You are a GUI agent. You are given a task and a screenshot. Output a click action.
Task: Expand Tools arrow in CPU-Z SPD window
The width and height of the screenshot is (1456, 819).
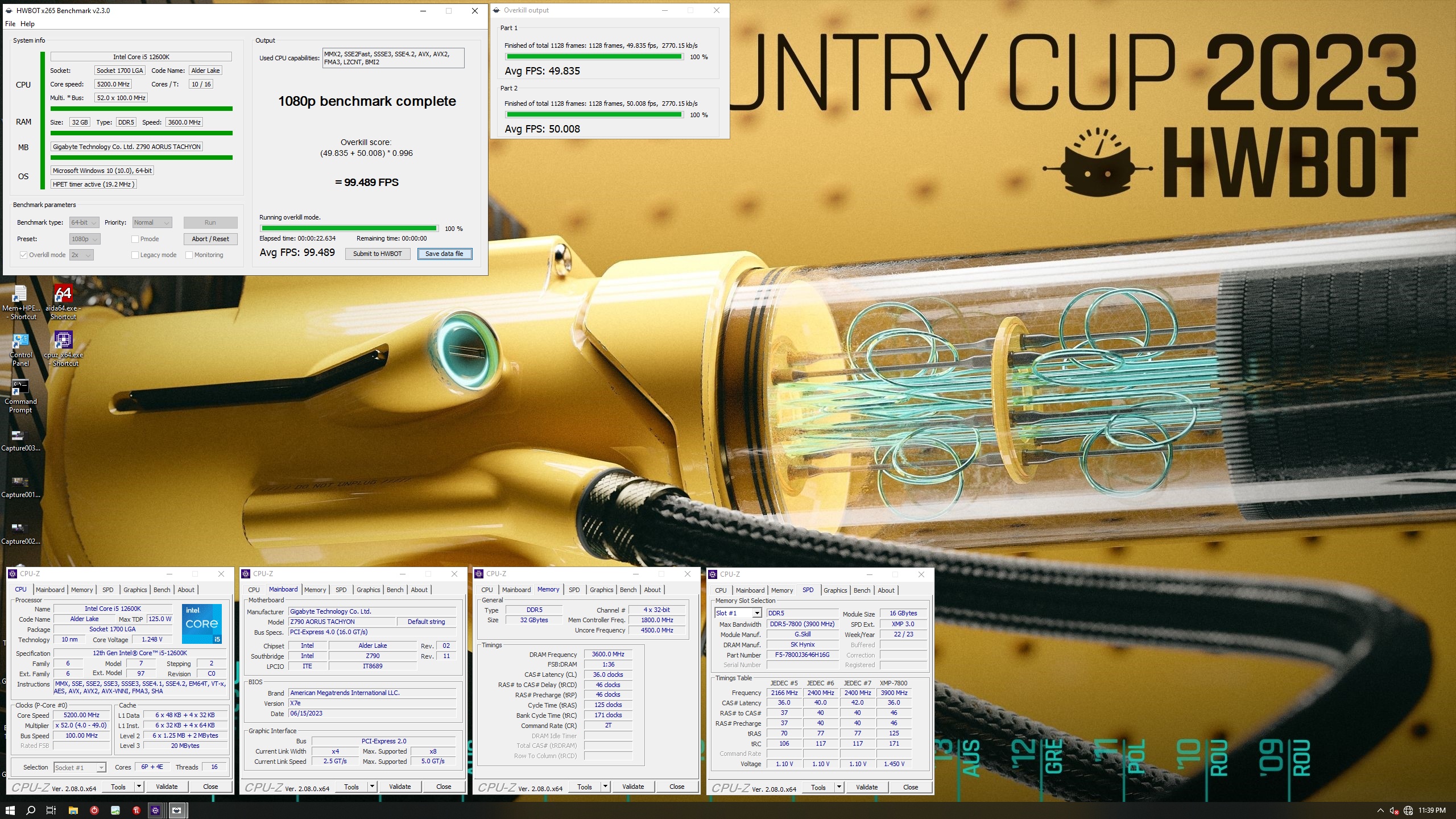839,787
